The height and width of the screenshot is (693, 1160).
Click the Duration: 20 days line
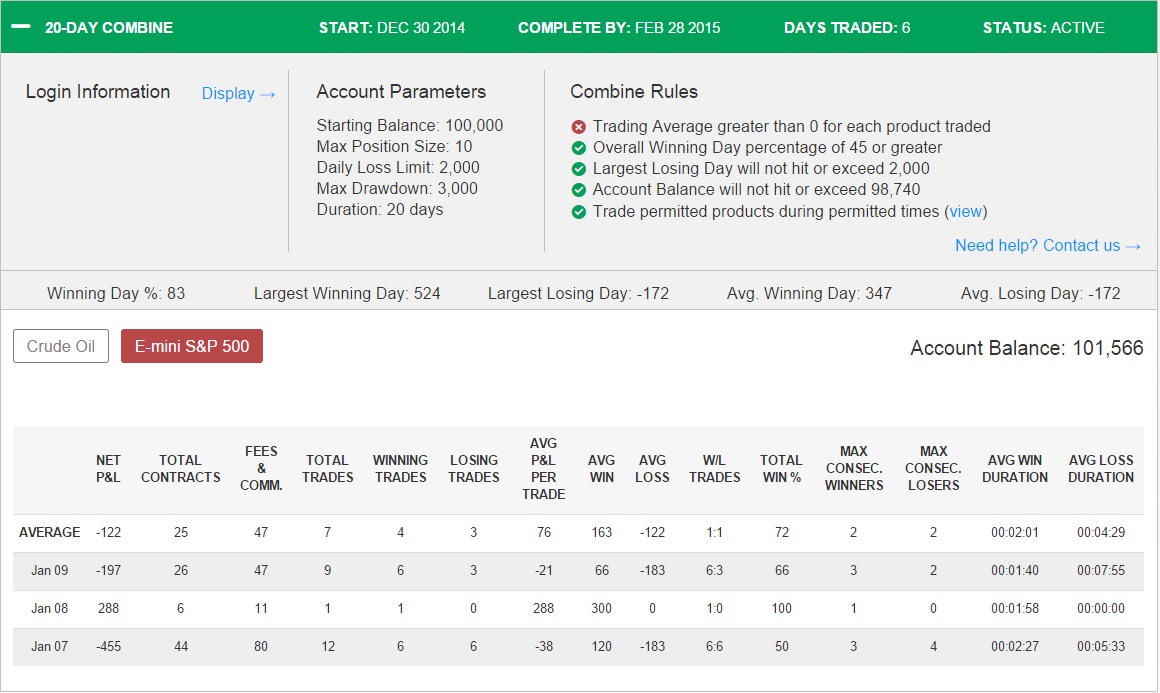[x=380, y=209]
